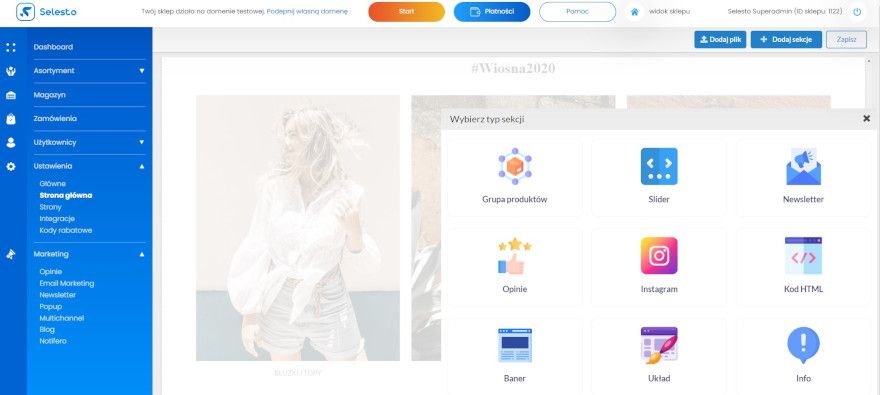
Task: Select Kody rabatowe under Ustawienia
Action: [x=66, y=231]
